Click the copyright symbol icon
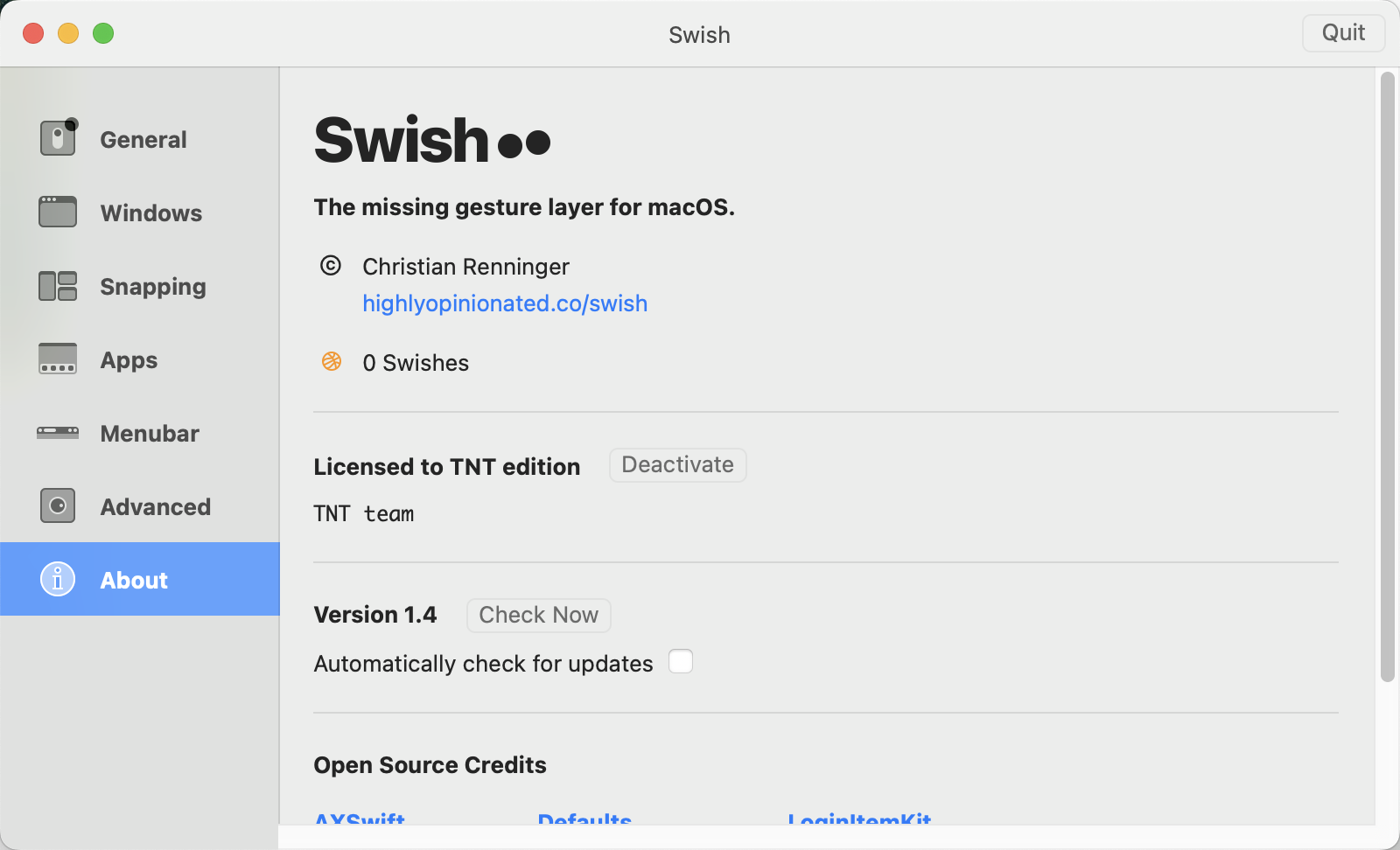The width and height of the screenshot is (1400, 850). (x=331, y=265)
